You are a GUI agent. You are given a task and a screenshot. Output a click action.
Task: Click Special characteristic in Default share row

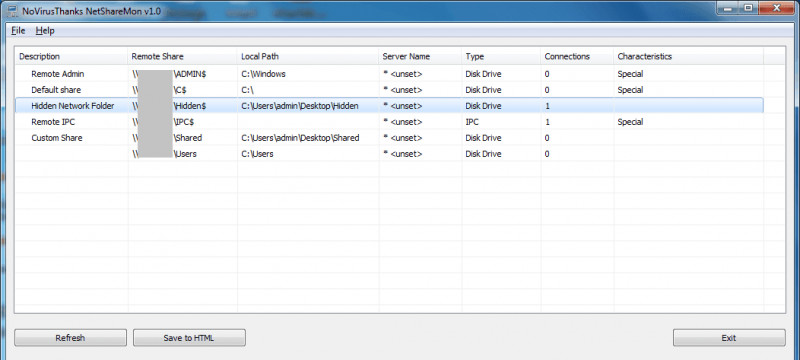click(x=630, y=90)
